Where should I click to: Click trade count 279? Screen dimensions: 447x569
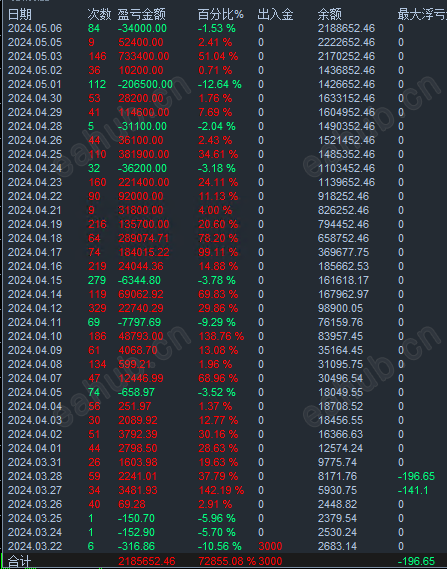(x=97, y=281)
